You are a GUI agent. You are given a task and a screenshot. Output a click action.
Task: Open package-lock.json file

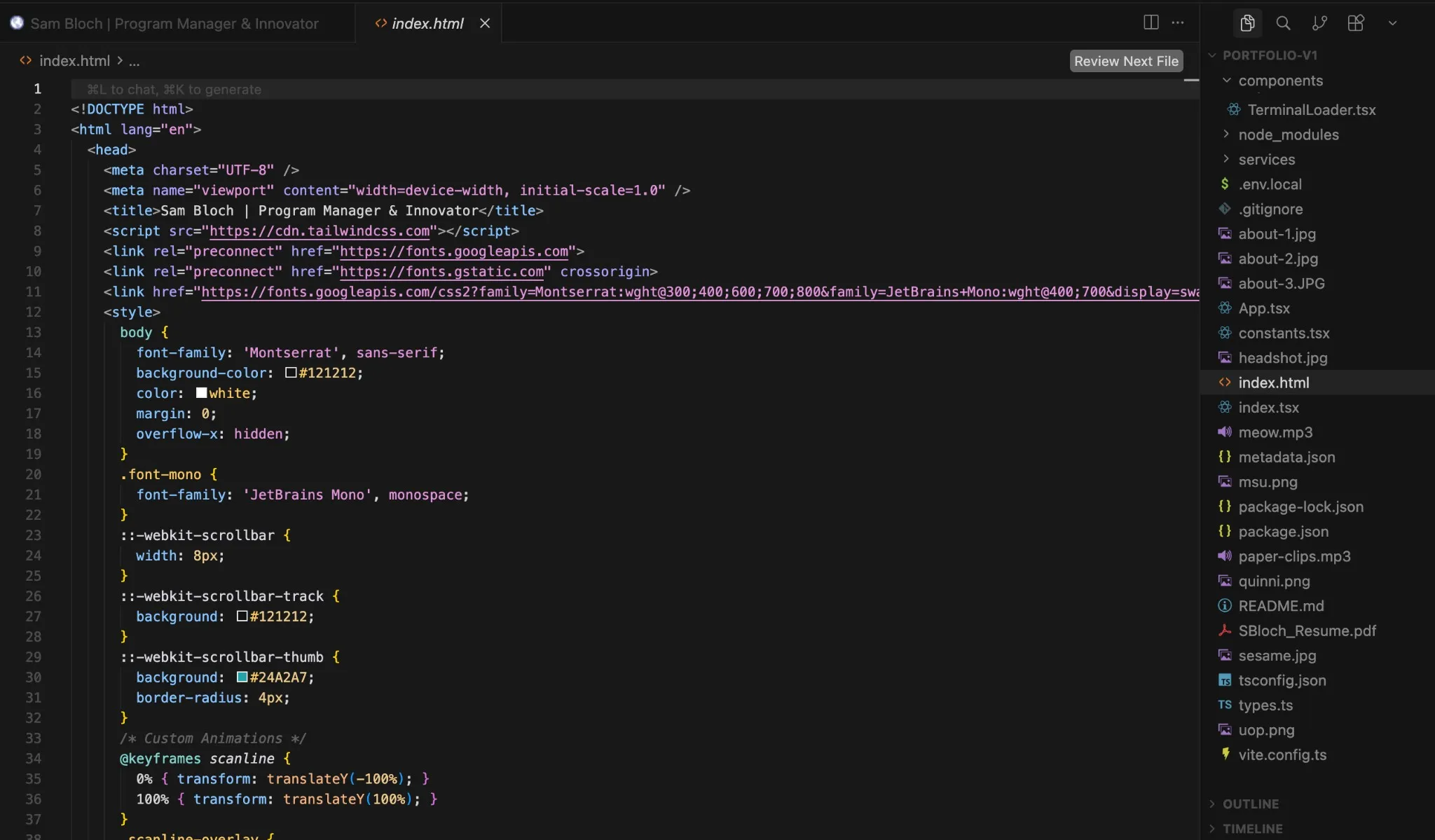click(1300, 507)
